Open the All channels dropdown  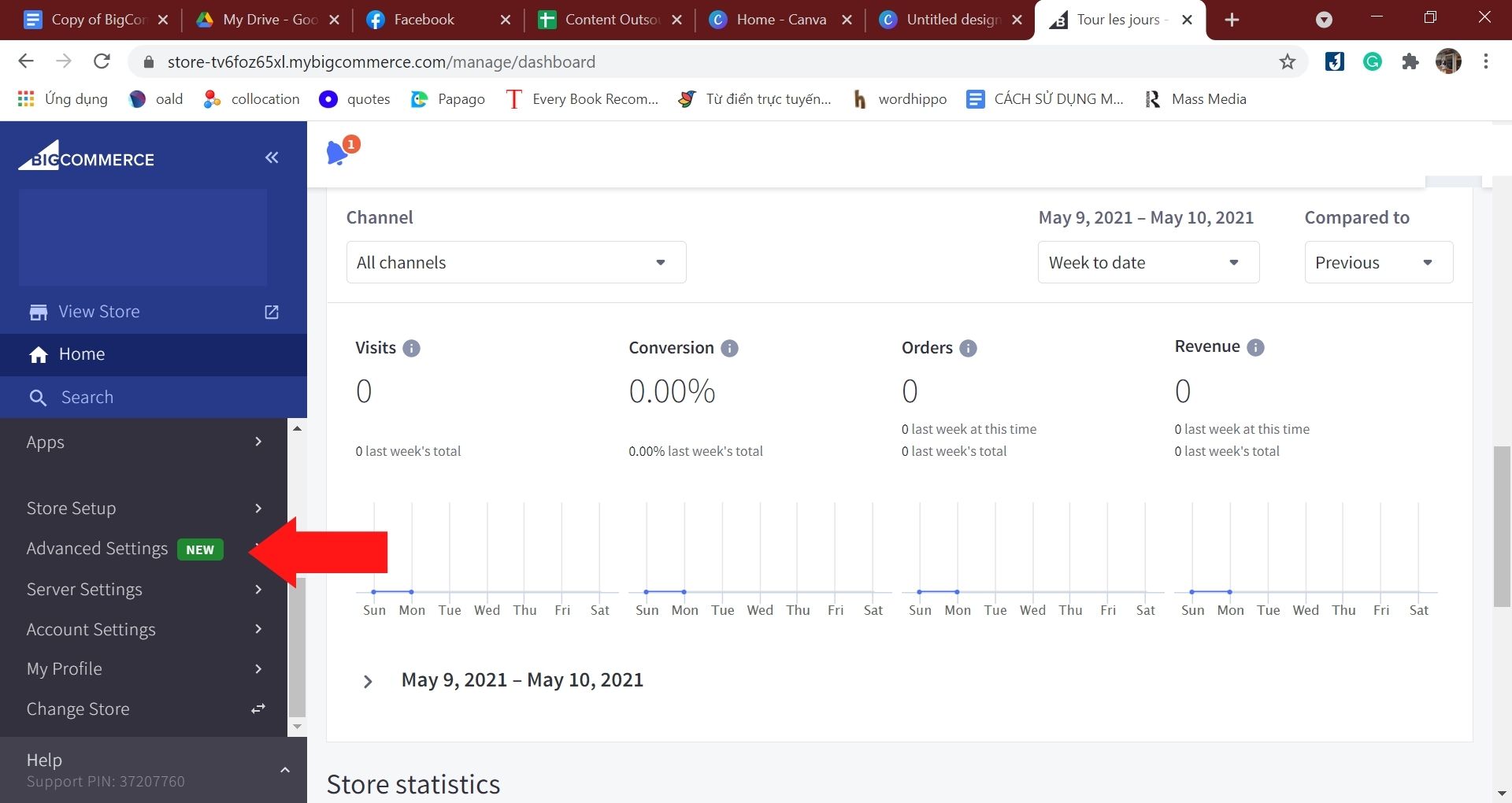click(516, 262)
